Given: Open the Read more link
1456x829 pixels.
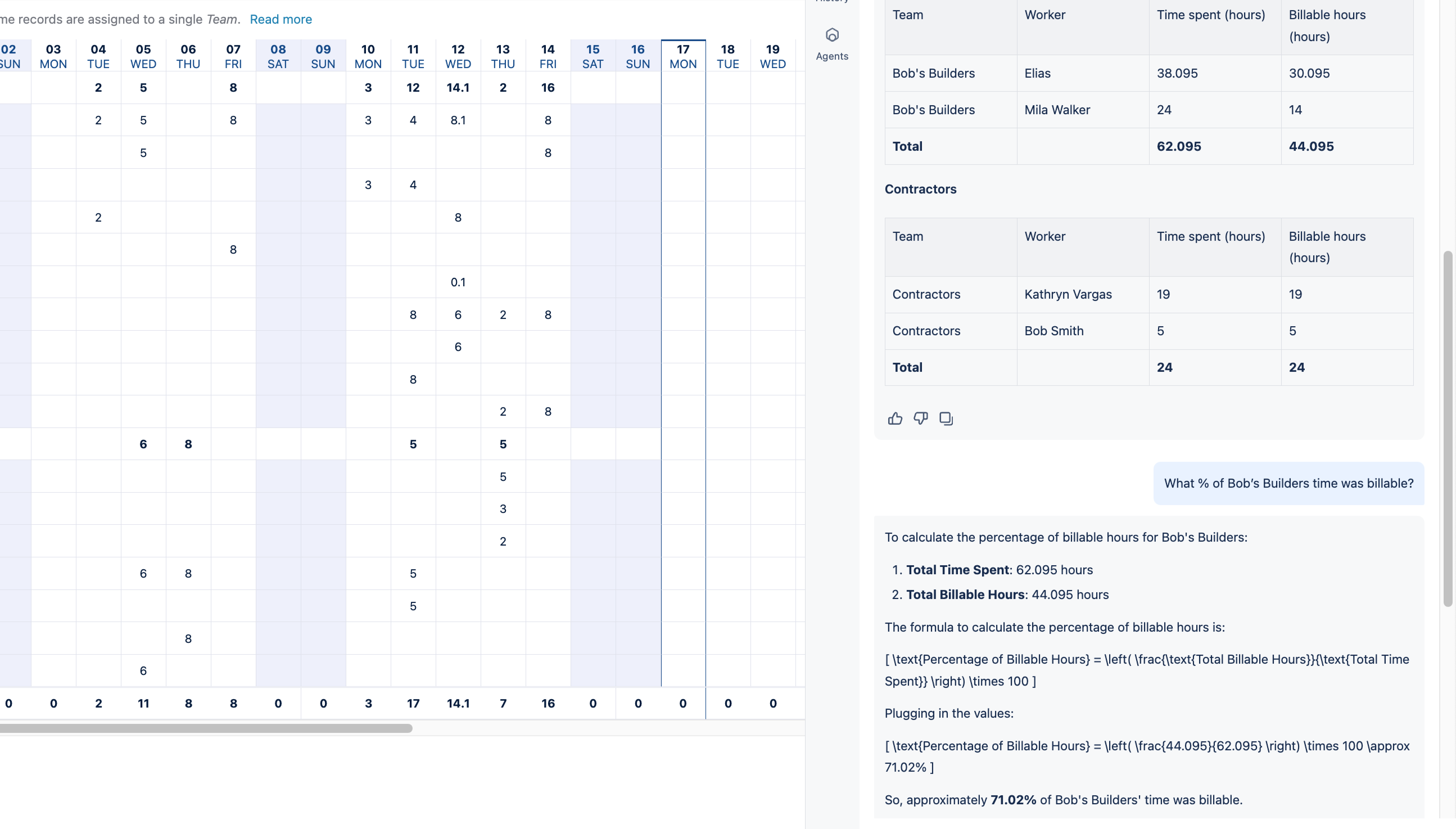Looking at the screenshot, I should (281, 19).
